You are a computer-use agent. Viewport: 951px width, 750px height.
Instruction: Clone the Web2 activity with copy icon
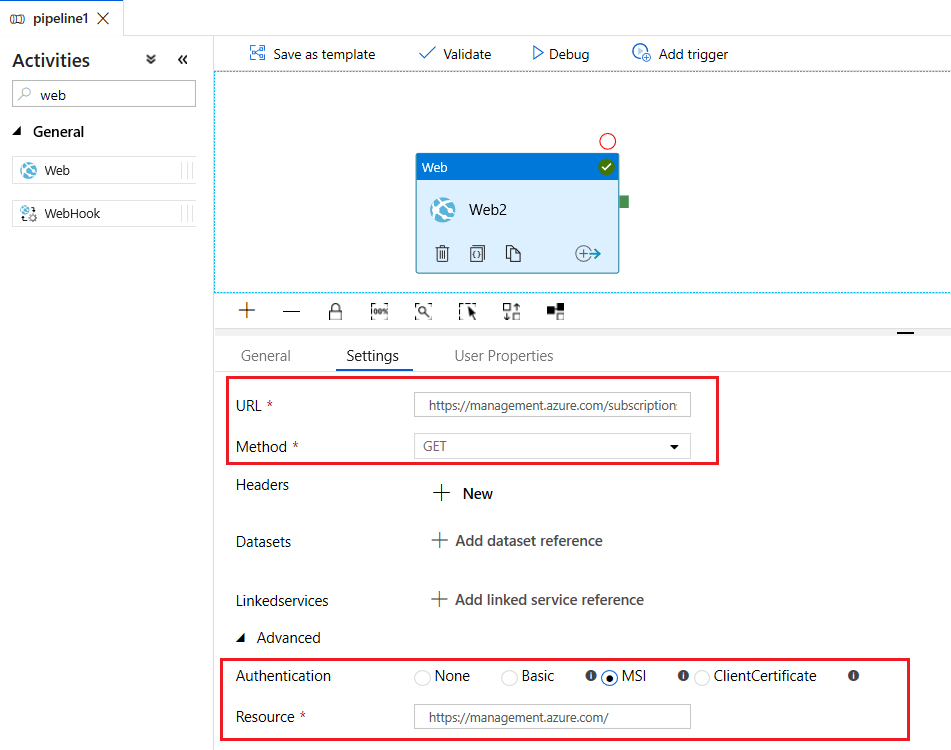click(x=512, y=253)
